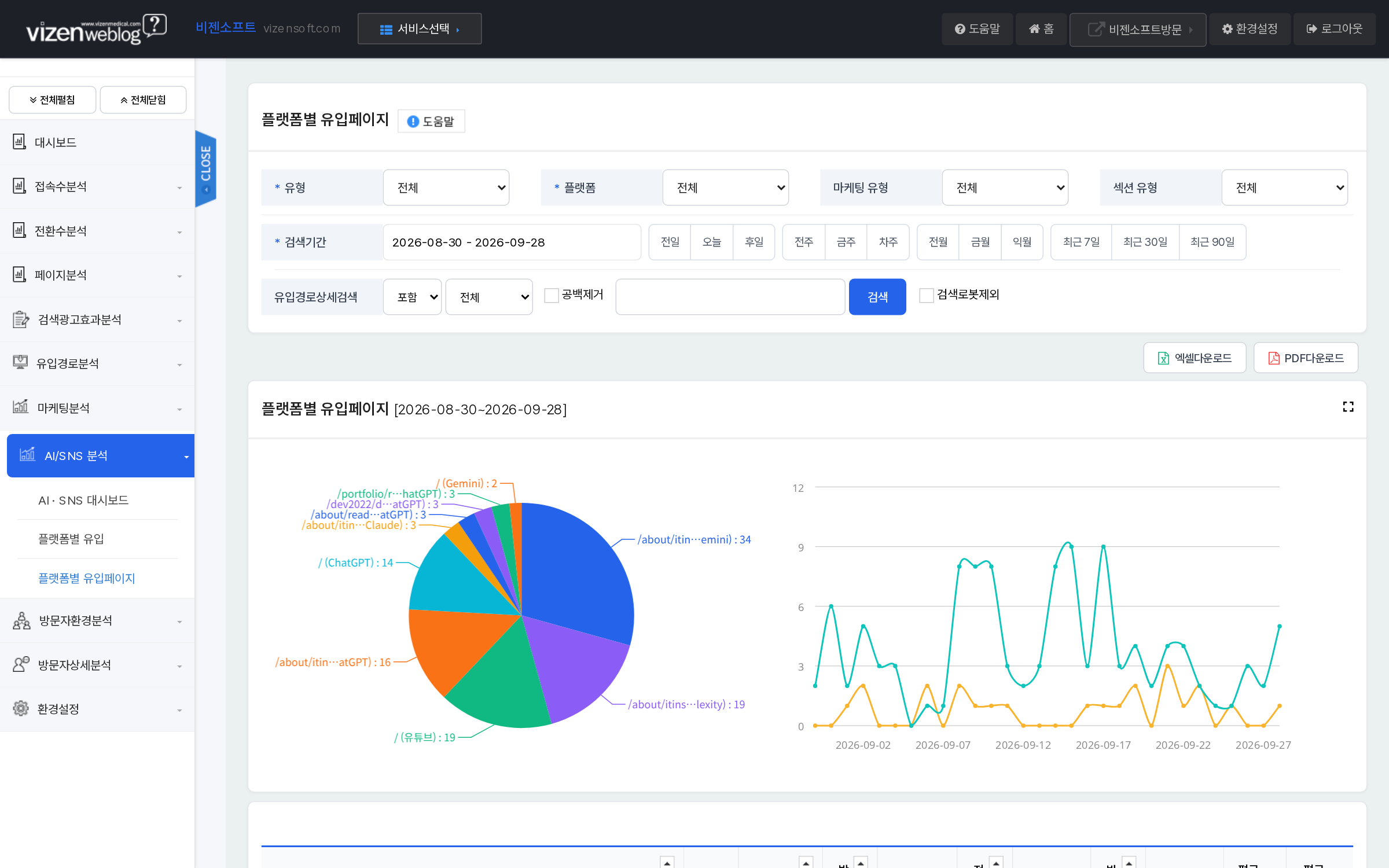
Task: Open the 섹션 유형 dropdown
Action: (x=1284, y=187)
